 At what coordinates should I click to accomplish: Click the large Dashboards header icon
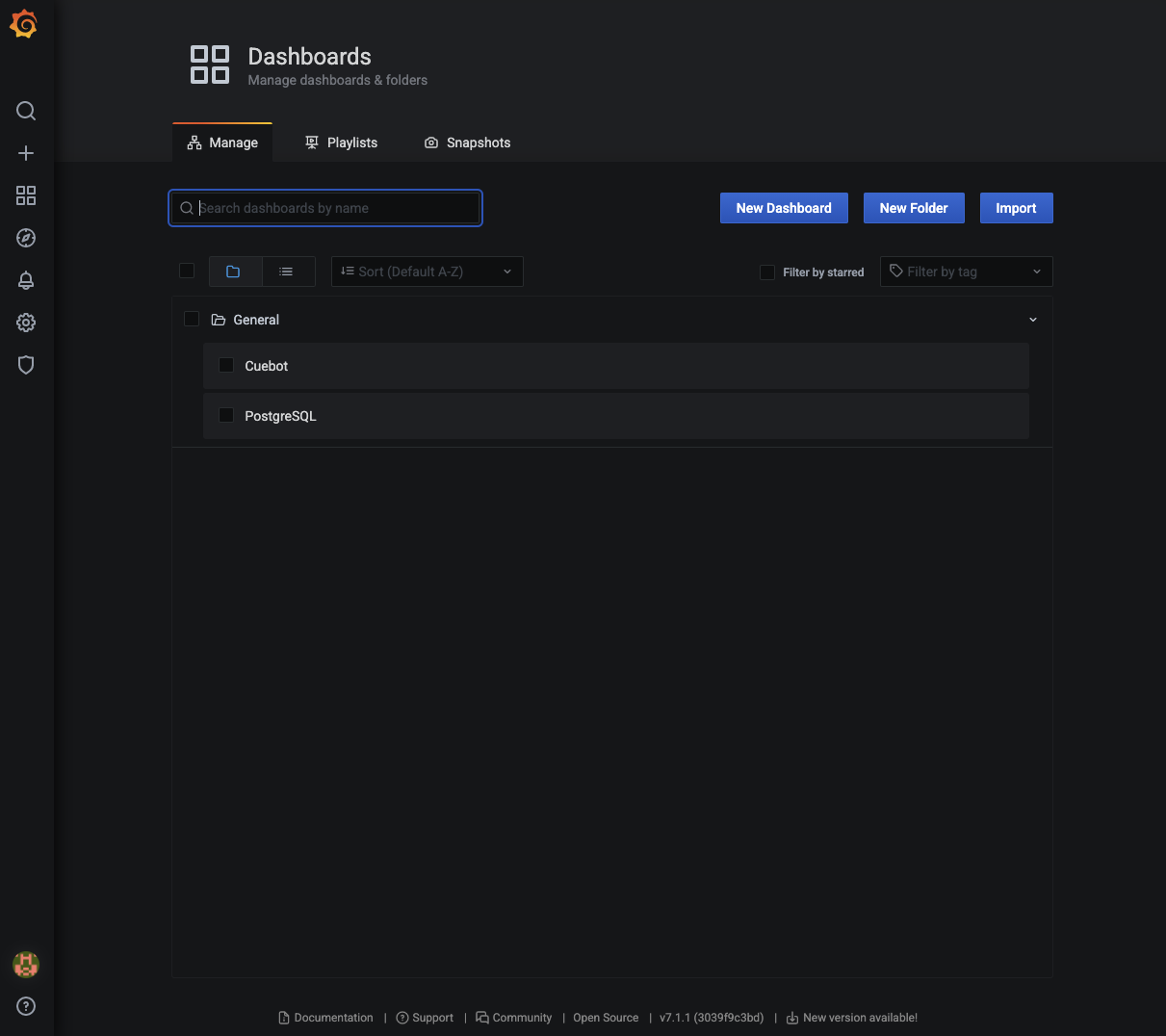point(210,65)
